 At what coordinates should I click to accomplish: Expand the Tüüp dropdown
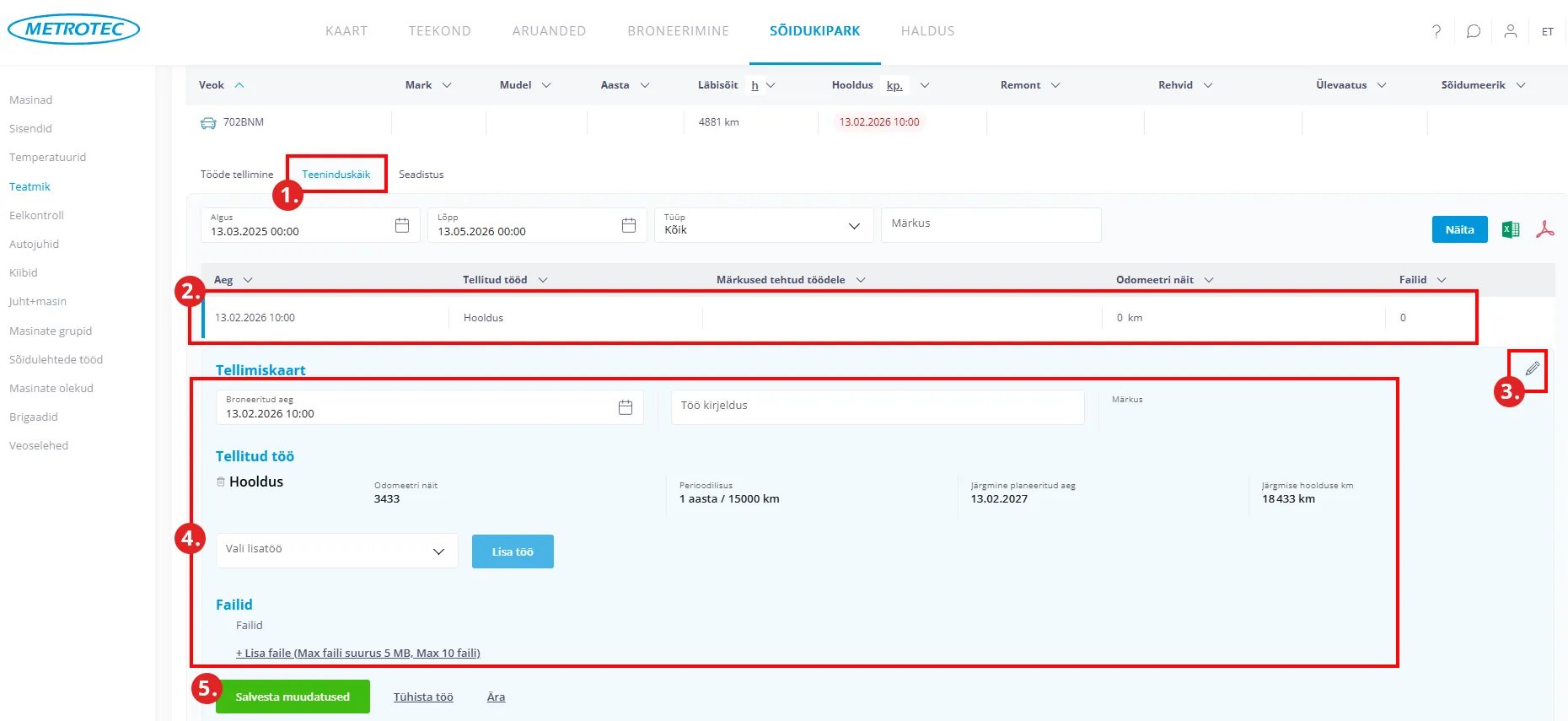pyautogui.click(x=853, y=226)
